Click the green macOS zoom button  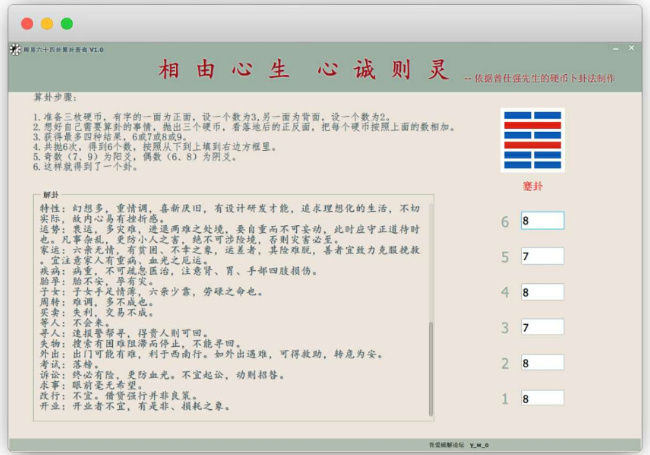[67, 22]
